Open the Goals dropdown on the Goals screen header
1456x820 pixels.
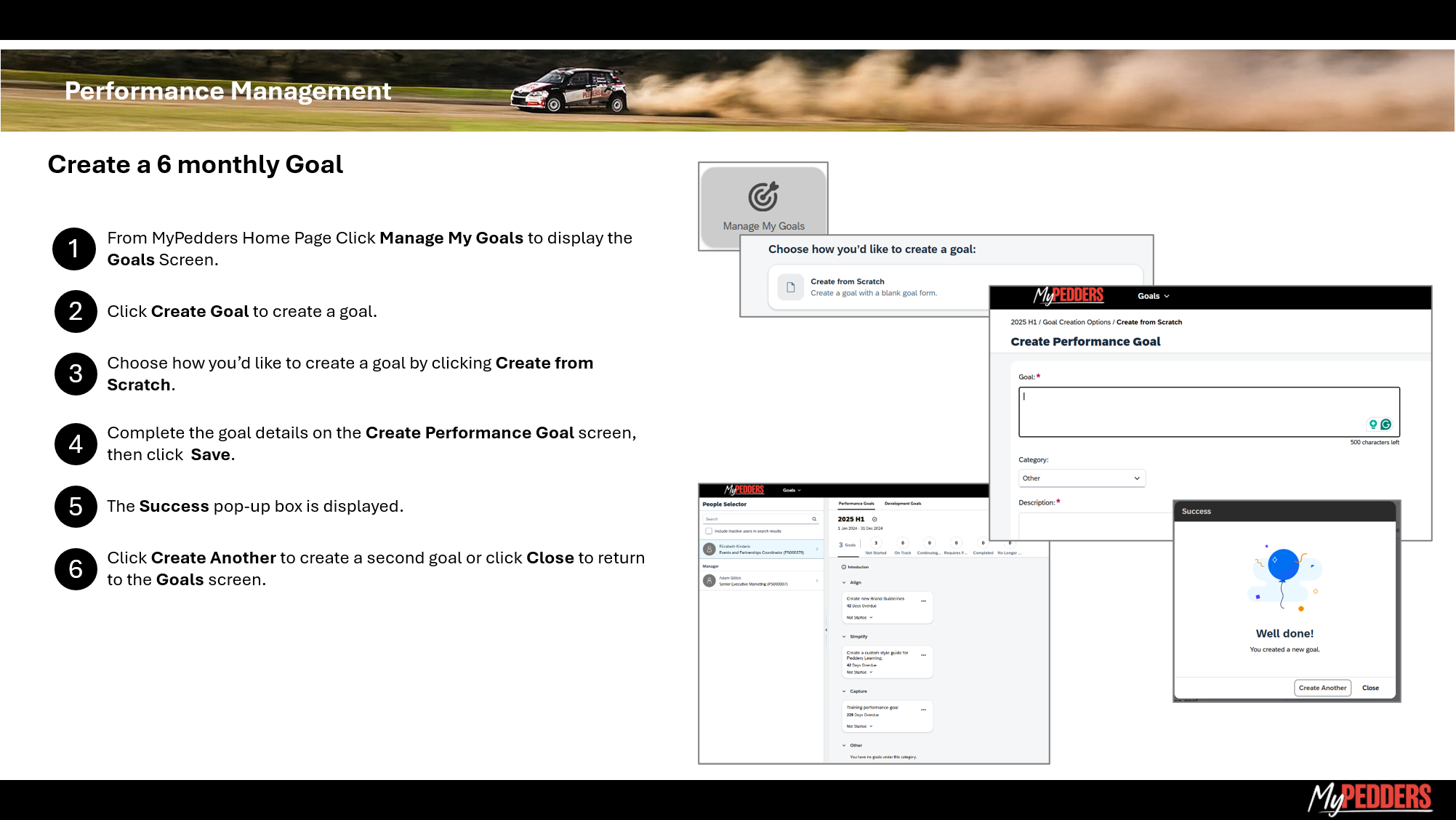coord(792,490)
